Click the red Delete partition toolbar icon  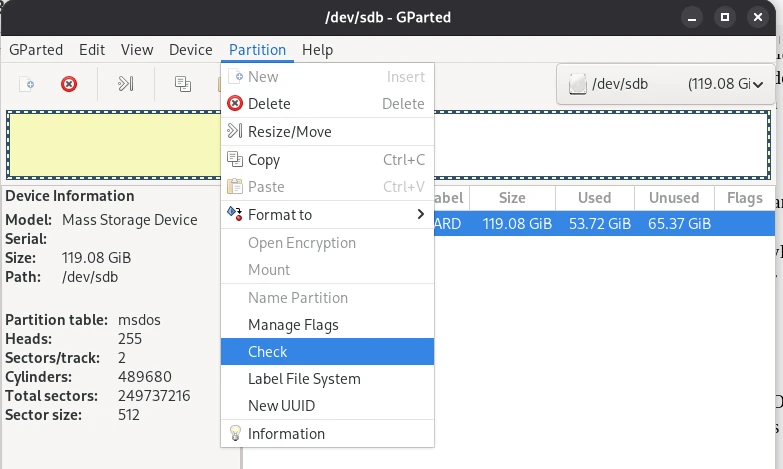[x=69, y=84]
